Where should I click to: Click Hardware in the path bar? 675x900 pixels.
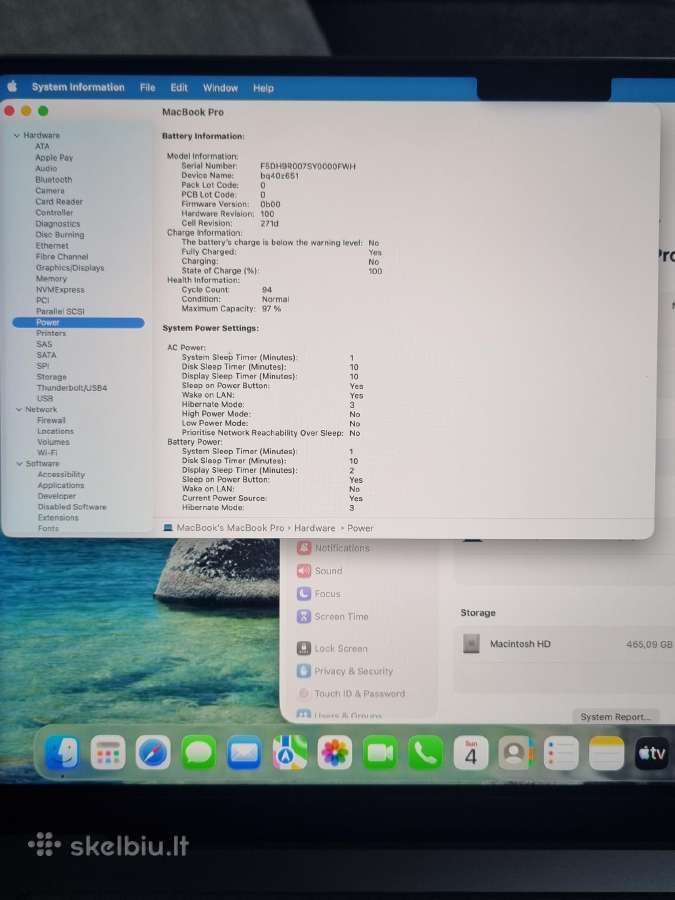(x=315, y=528)
